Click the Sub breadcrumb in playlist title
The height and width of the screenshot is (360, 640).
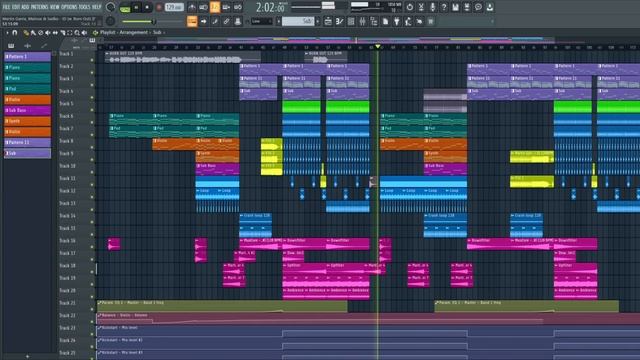(157, 33)
